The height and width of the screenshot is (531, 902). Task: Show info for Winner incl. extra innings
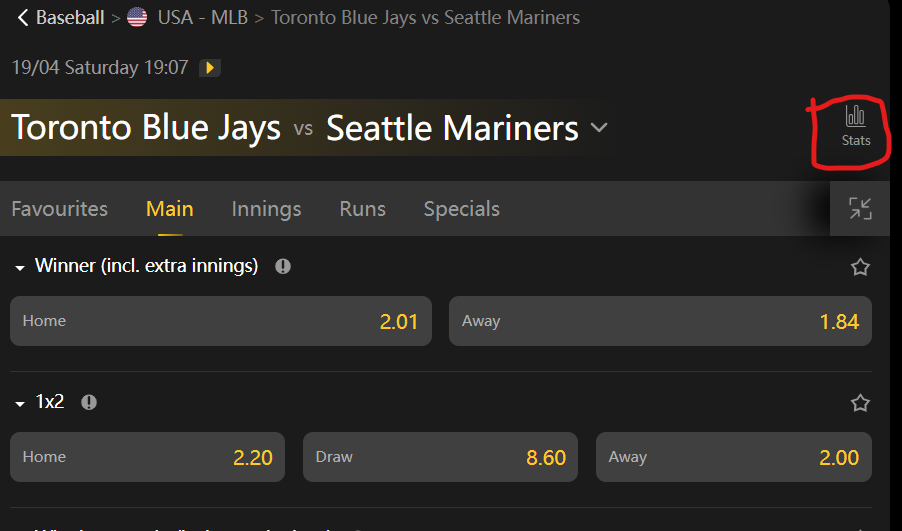[283, 267]
